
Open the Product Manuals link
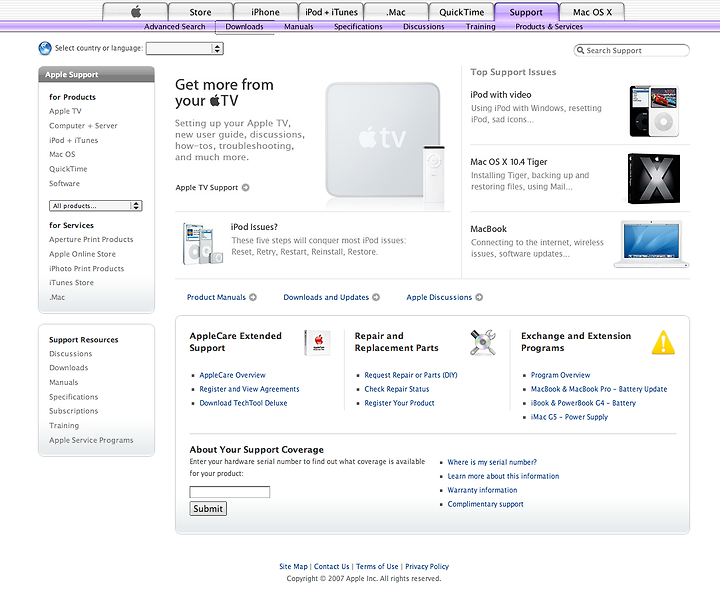pos(216,297)
